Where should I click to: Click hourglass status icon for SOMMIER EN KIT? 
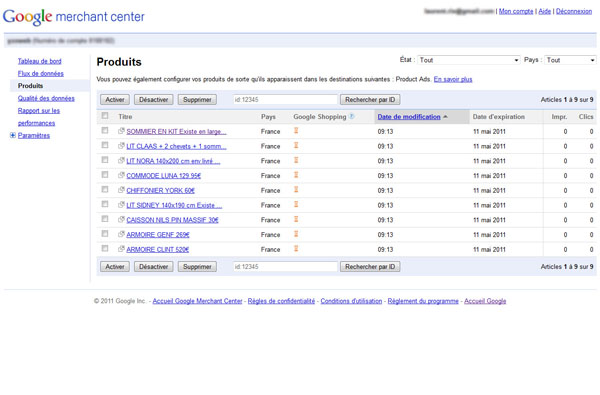[296, 131]
